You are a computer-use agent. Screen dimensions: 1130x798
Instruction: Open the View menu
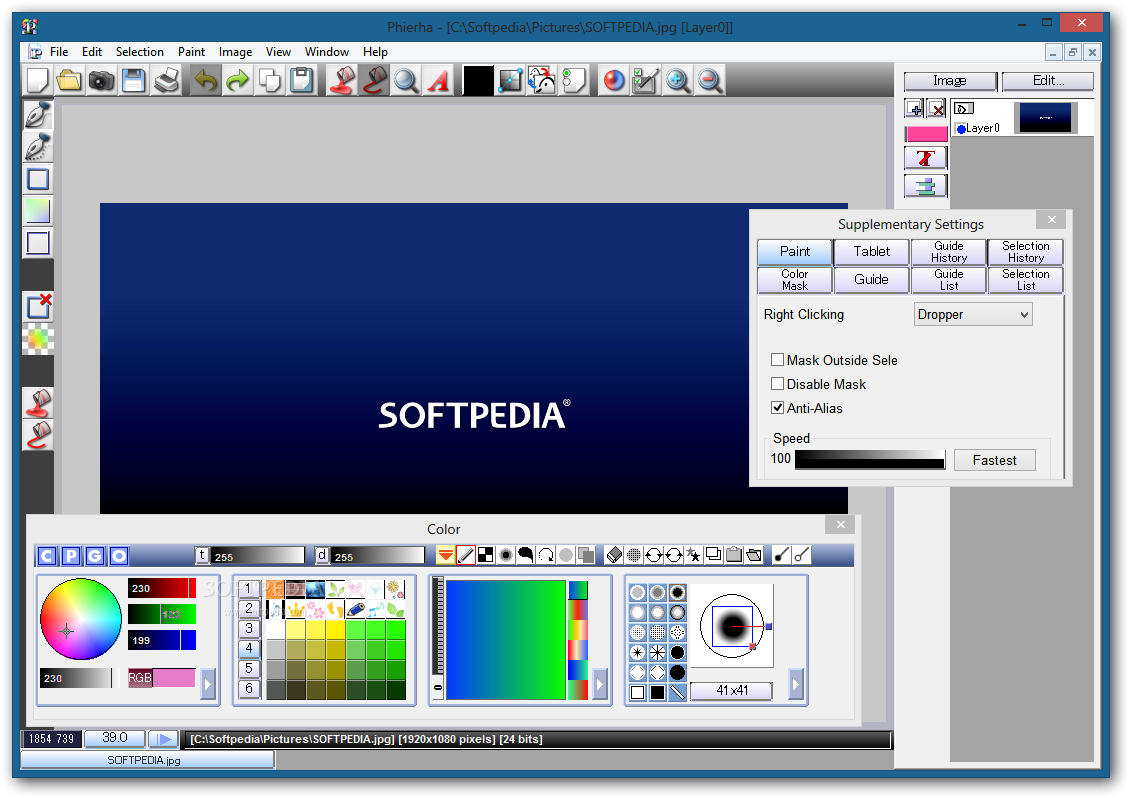[278, 52]
